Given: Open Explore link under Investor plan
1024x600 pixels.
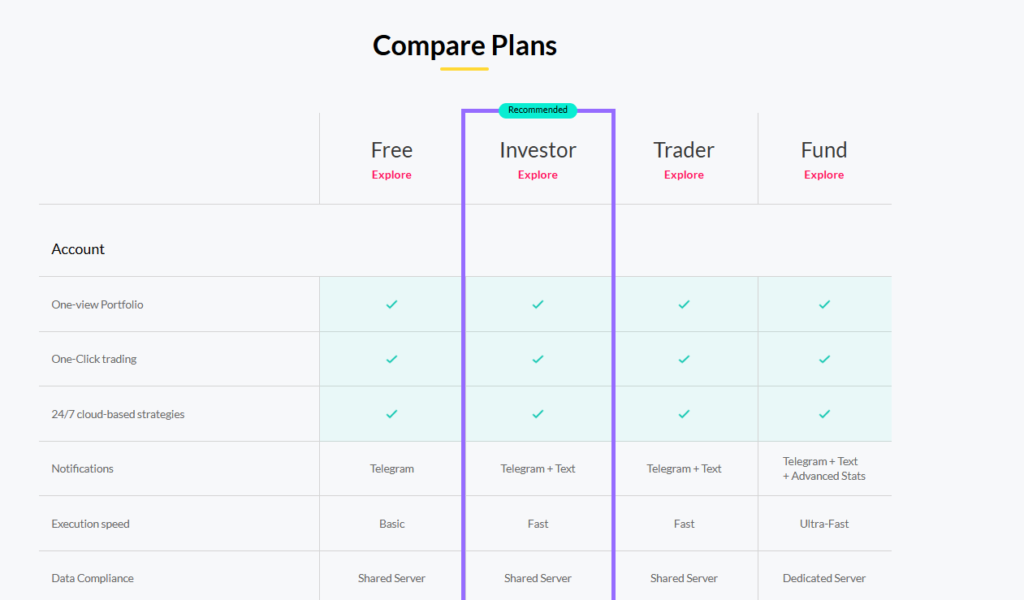Looking at the screenshot, I should click(x=537, y=175).
